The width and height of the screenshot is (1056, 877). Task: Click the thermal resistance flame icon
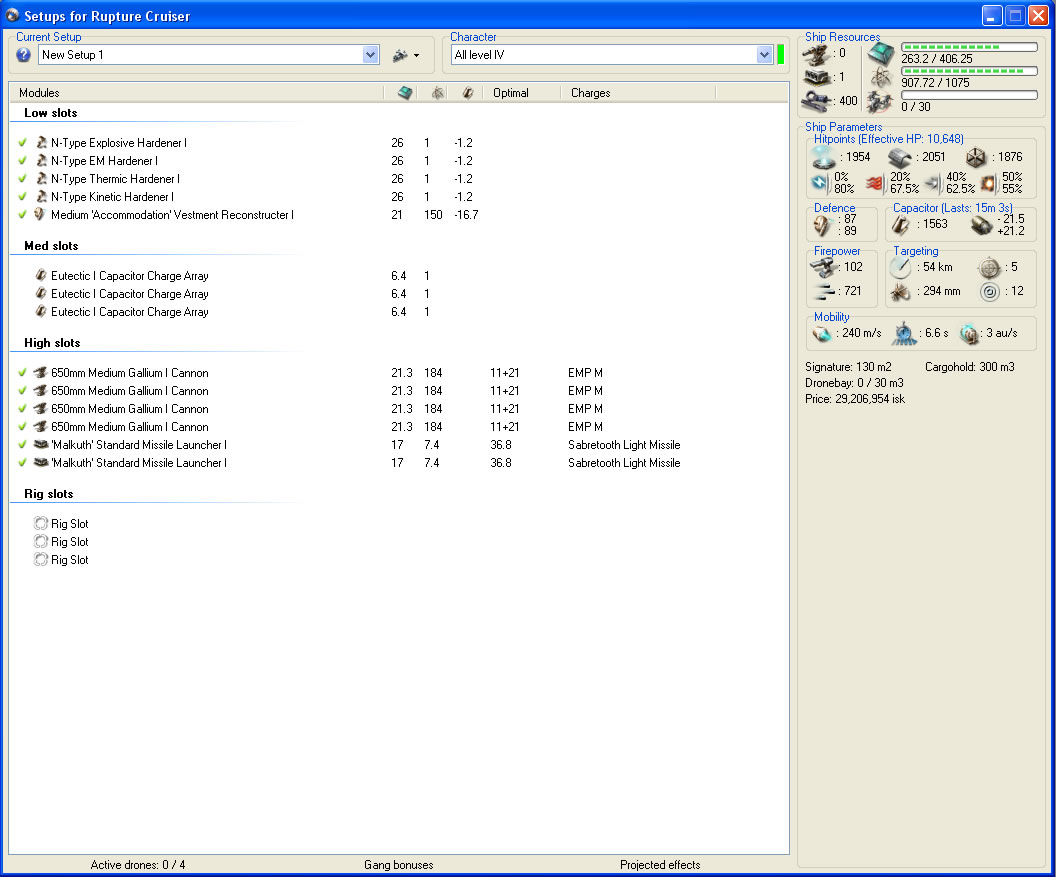coord(875,183)
